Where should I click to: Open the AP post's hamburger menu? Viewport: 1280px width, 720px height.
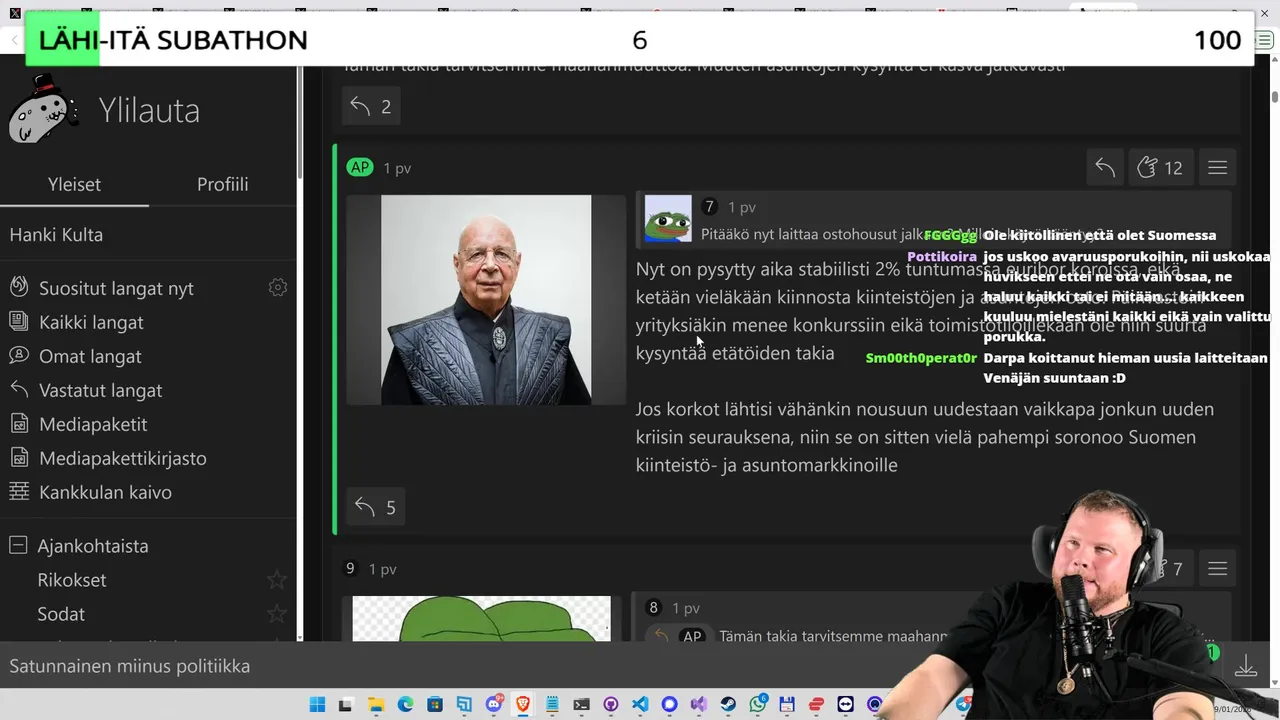click(1217, 168)
